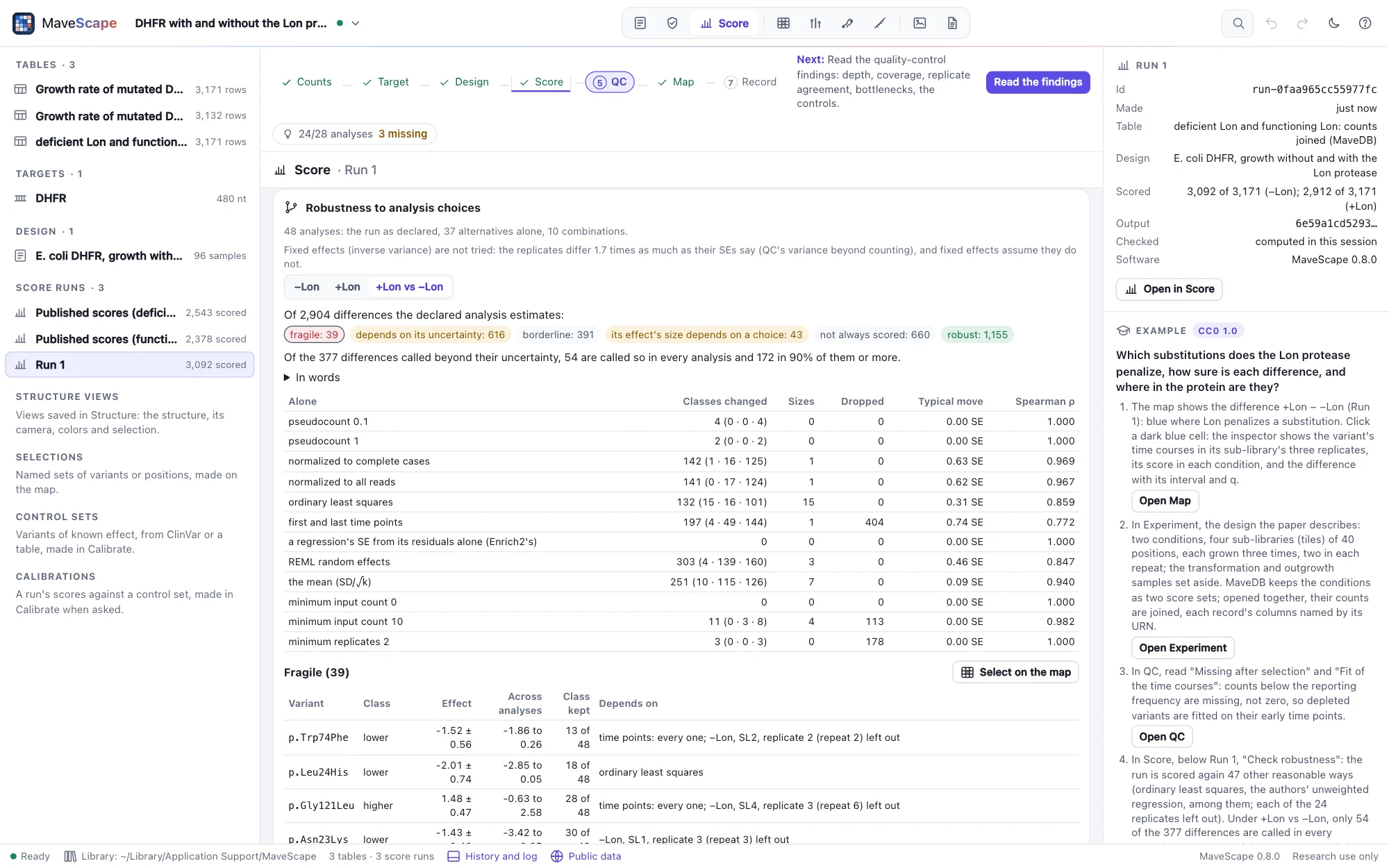Switch to the −Lon comparison tab
The width and height of the screenshot is (1389, 868).
(x=307, y=287)
